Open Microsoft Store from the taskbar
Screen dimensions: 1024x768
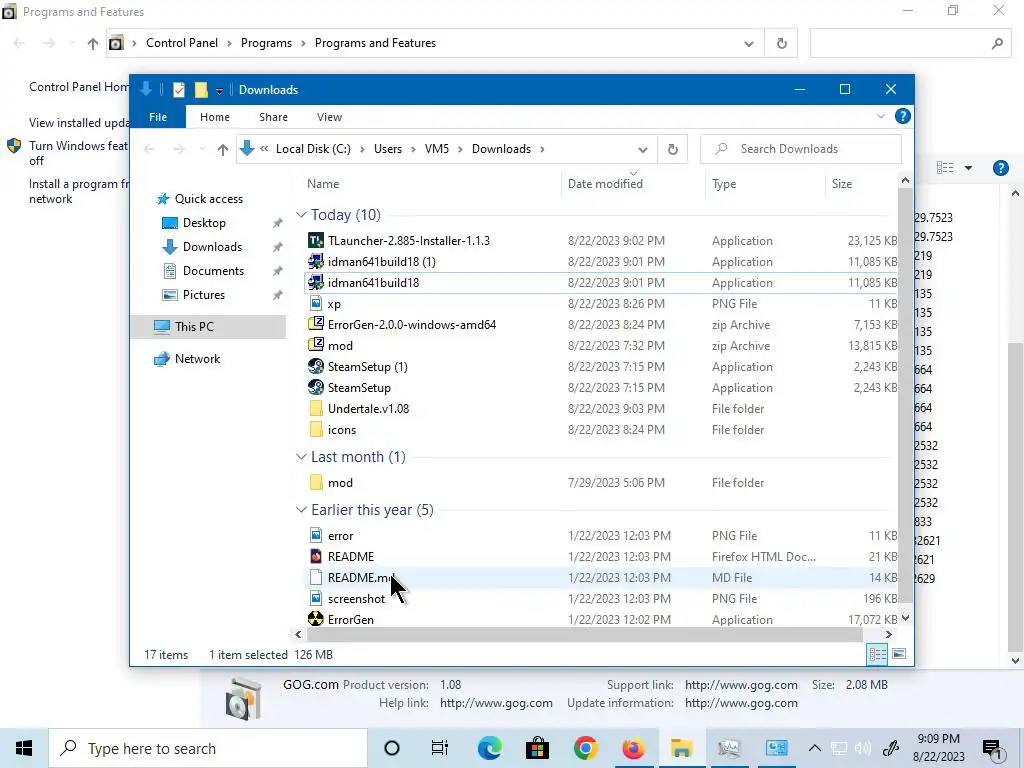pyautogui.click(x=537, y=748)
